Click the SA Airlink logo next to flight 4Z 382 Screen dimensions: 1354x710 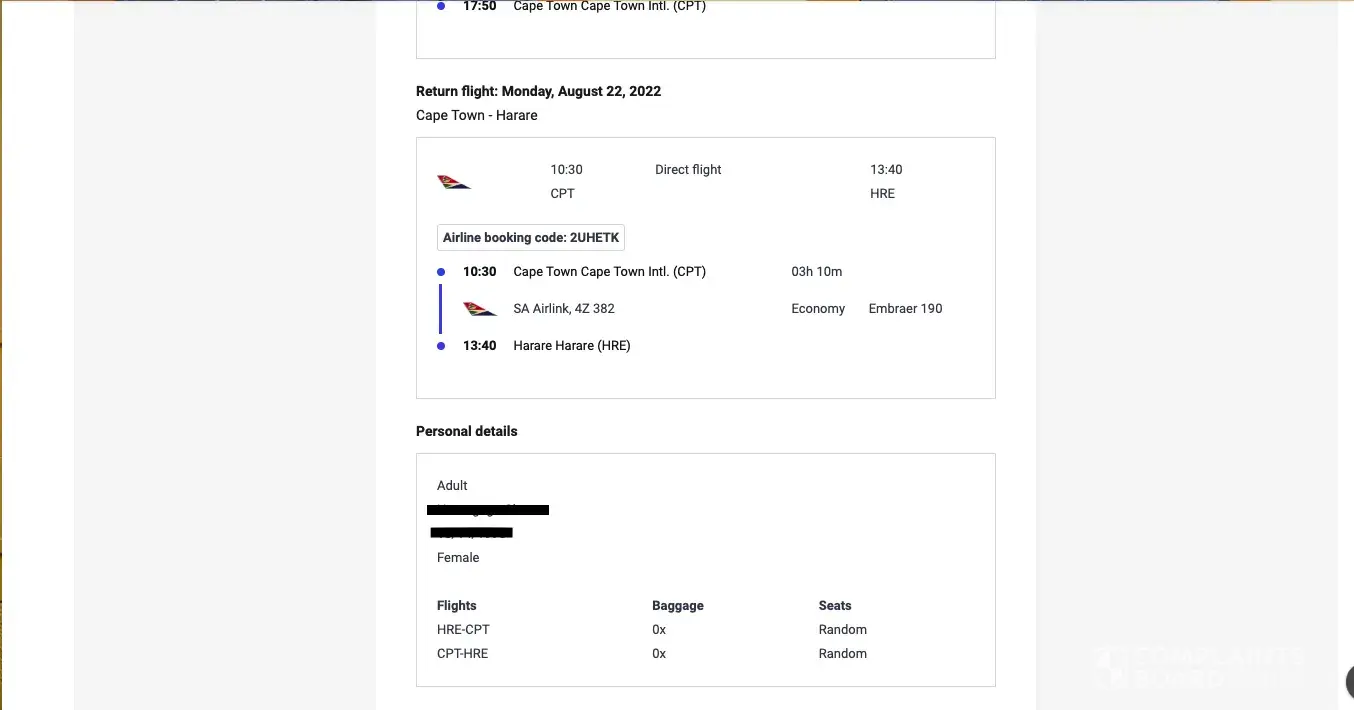point(480,309)
